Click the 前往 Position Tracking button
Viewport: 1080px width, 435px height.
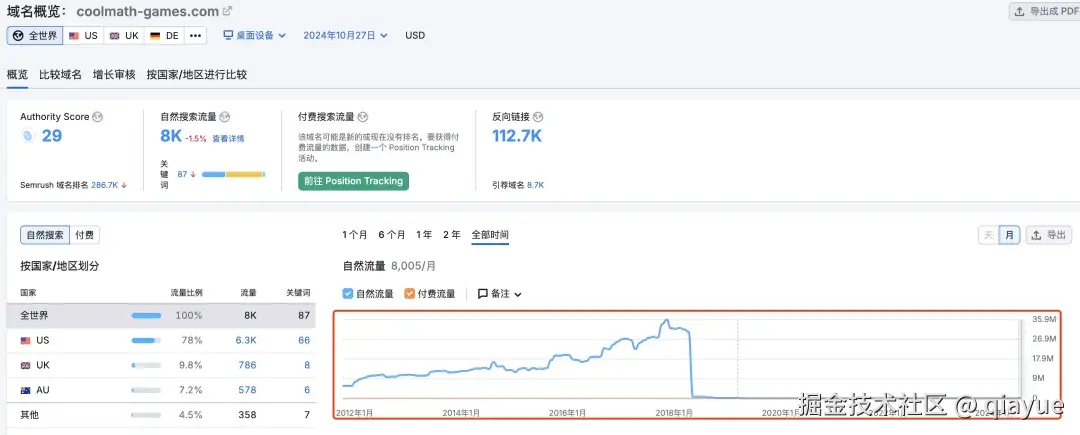pos(353,181)
